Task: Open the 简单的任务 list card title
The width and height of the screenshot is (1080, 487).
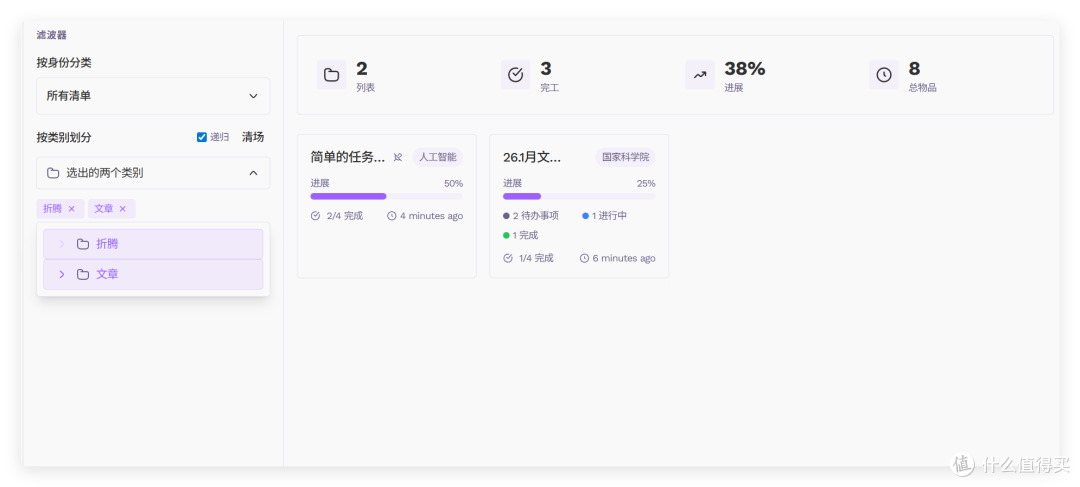Action: pyautogui.click(x=348, y=157)
